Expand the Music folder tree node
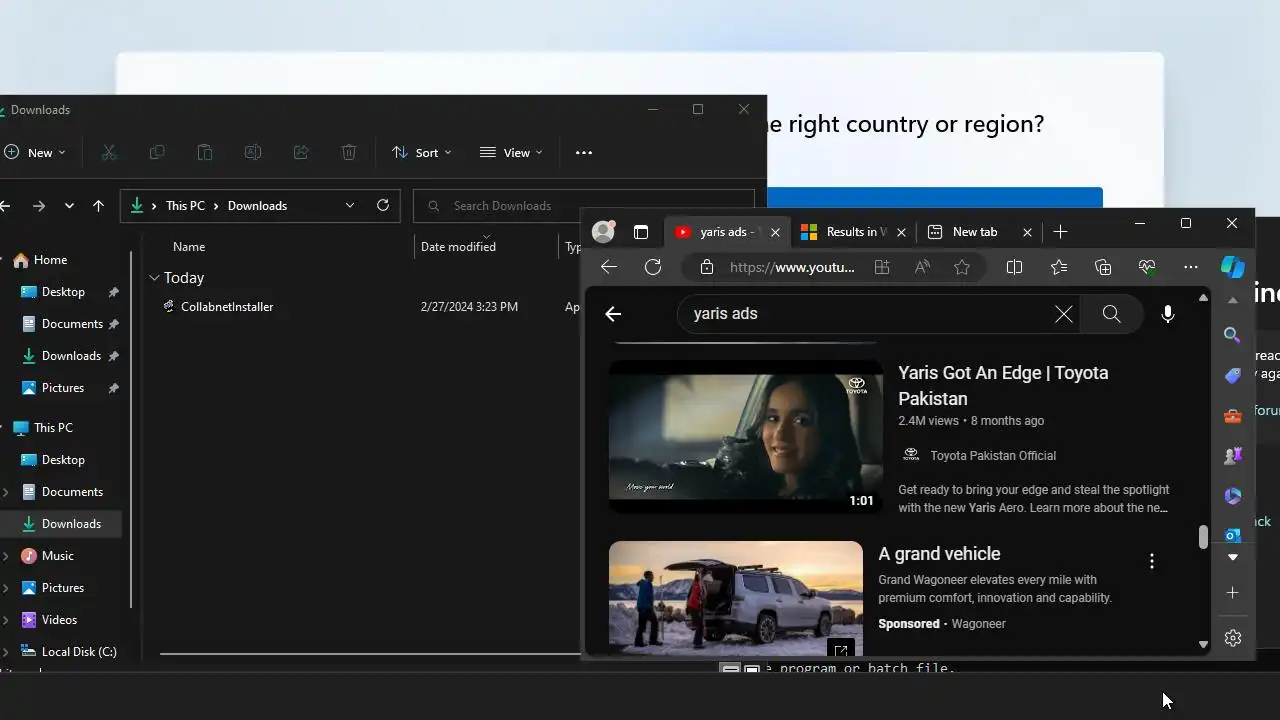 6,555
